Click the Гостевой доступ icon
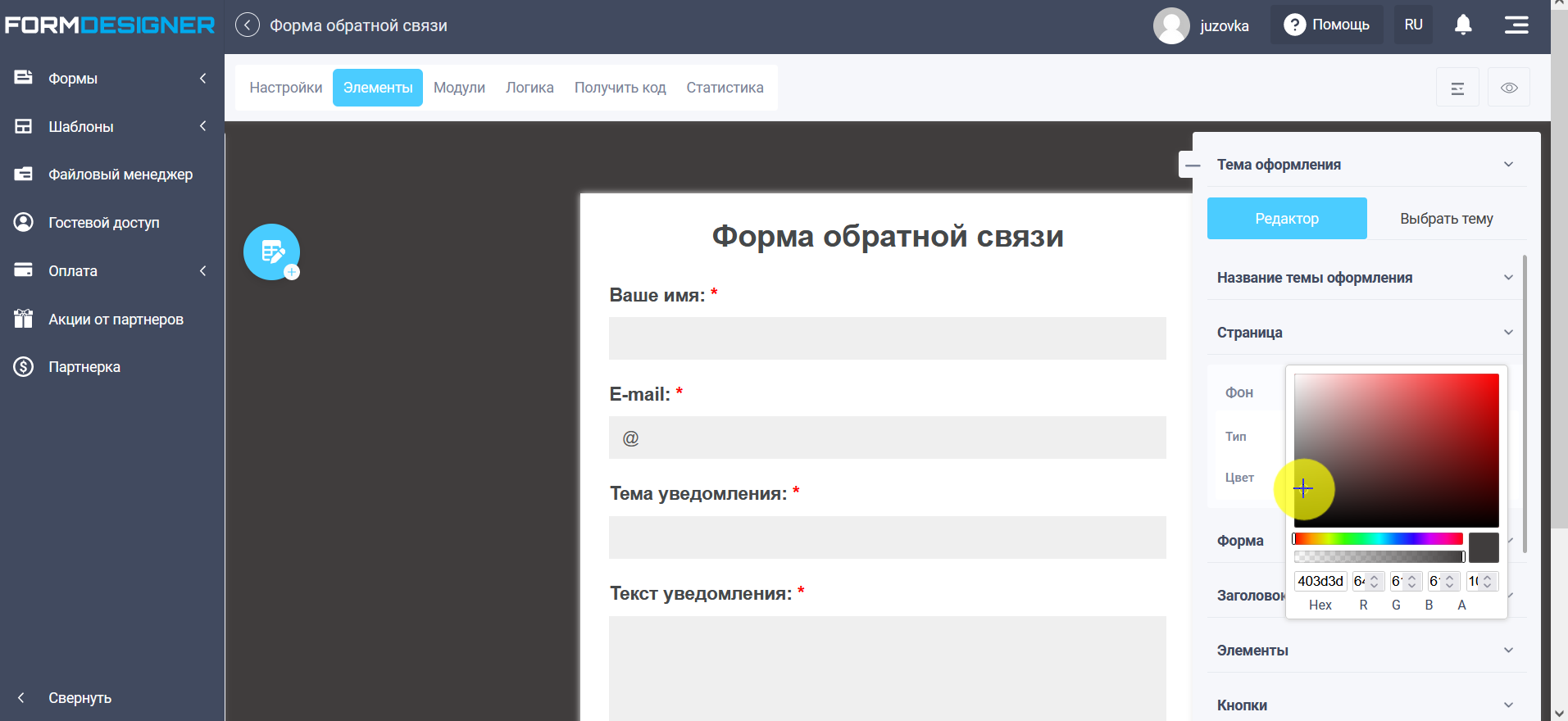 point(24,222)
